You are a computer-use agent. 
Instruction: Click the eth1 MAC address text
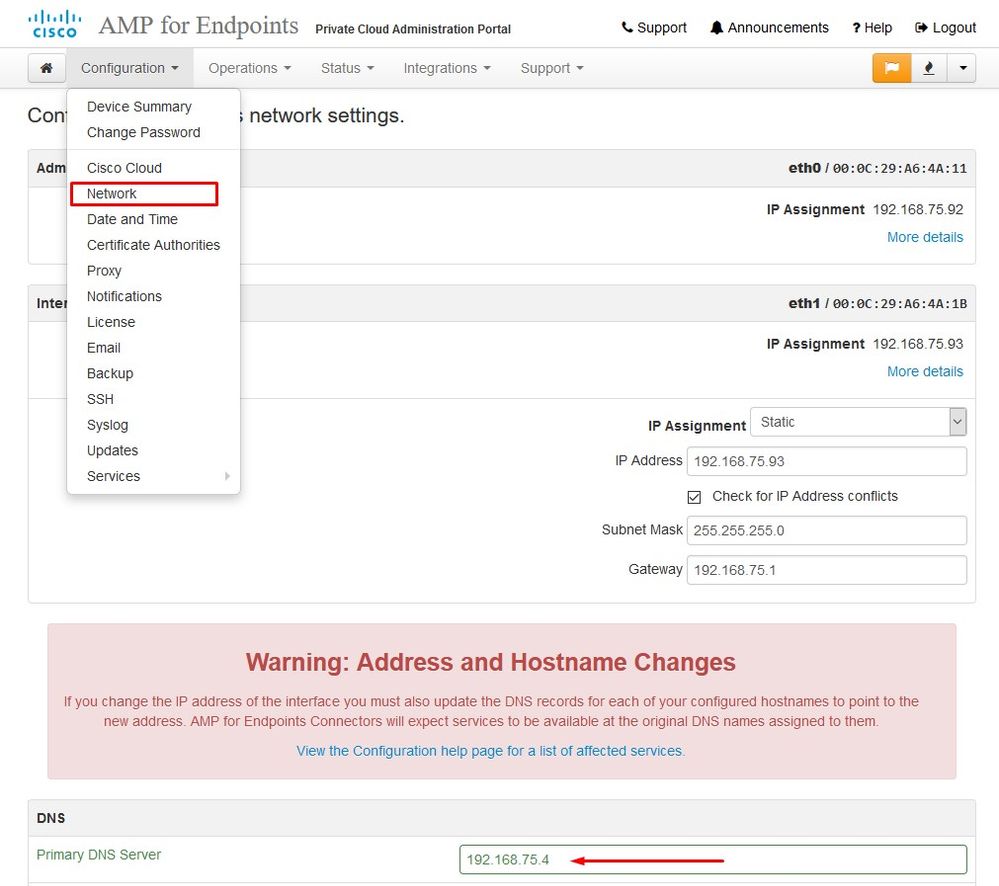coord(900,303)
